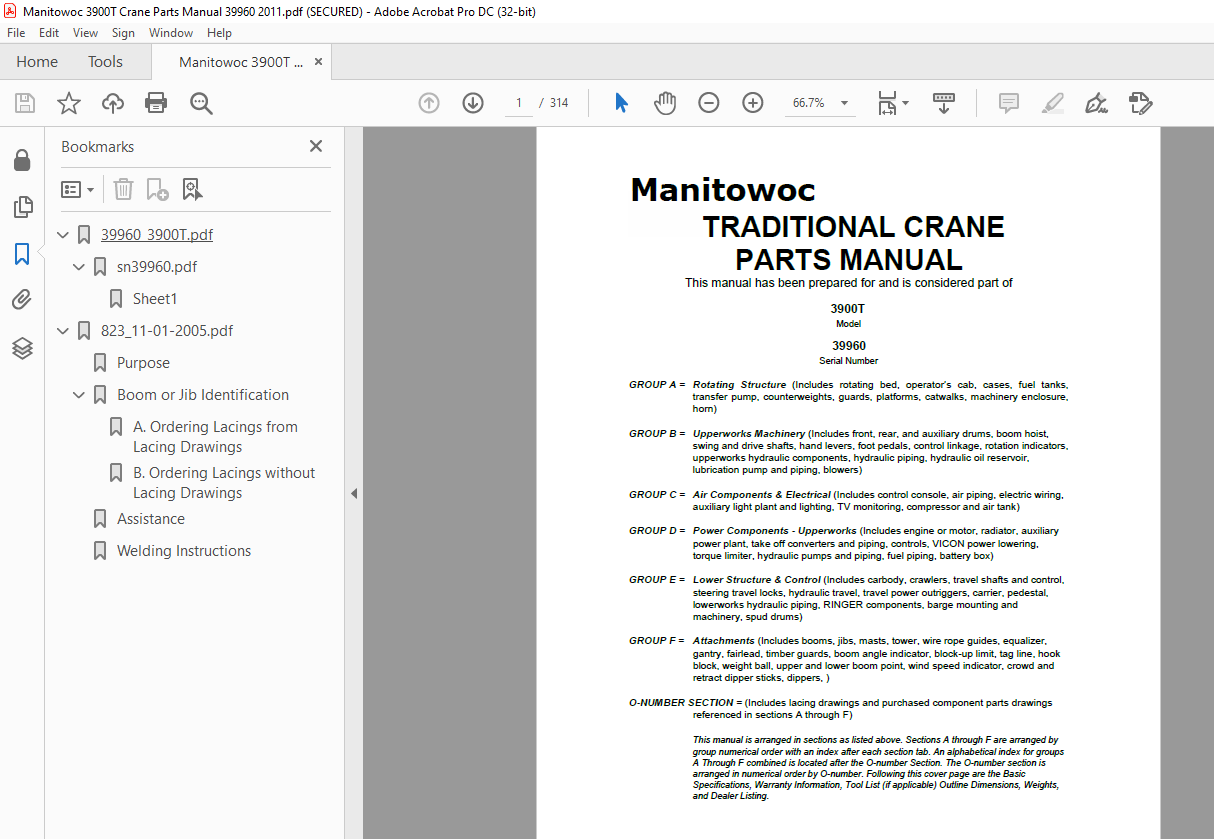This screenshot has width=1214, height=839.
Task: Click the serial number 39960 text
Action: (x=848, y=346)
